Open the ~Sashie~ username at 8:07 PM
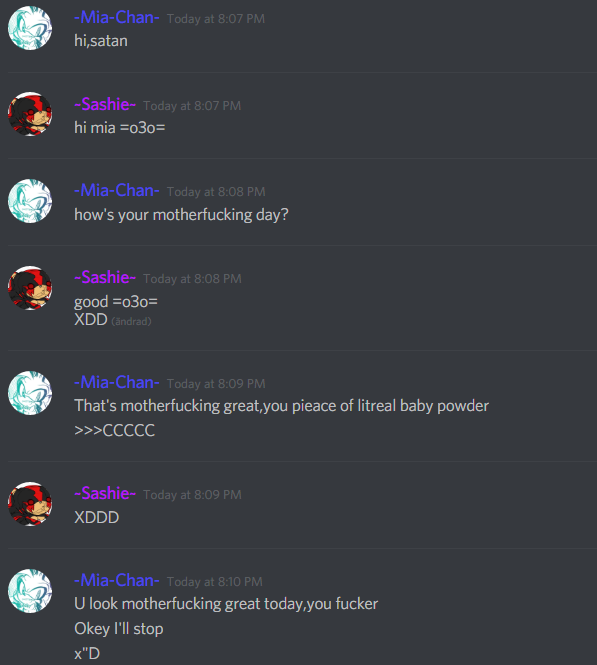597x665 pixels. tap(105, 104)
